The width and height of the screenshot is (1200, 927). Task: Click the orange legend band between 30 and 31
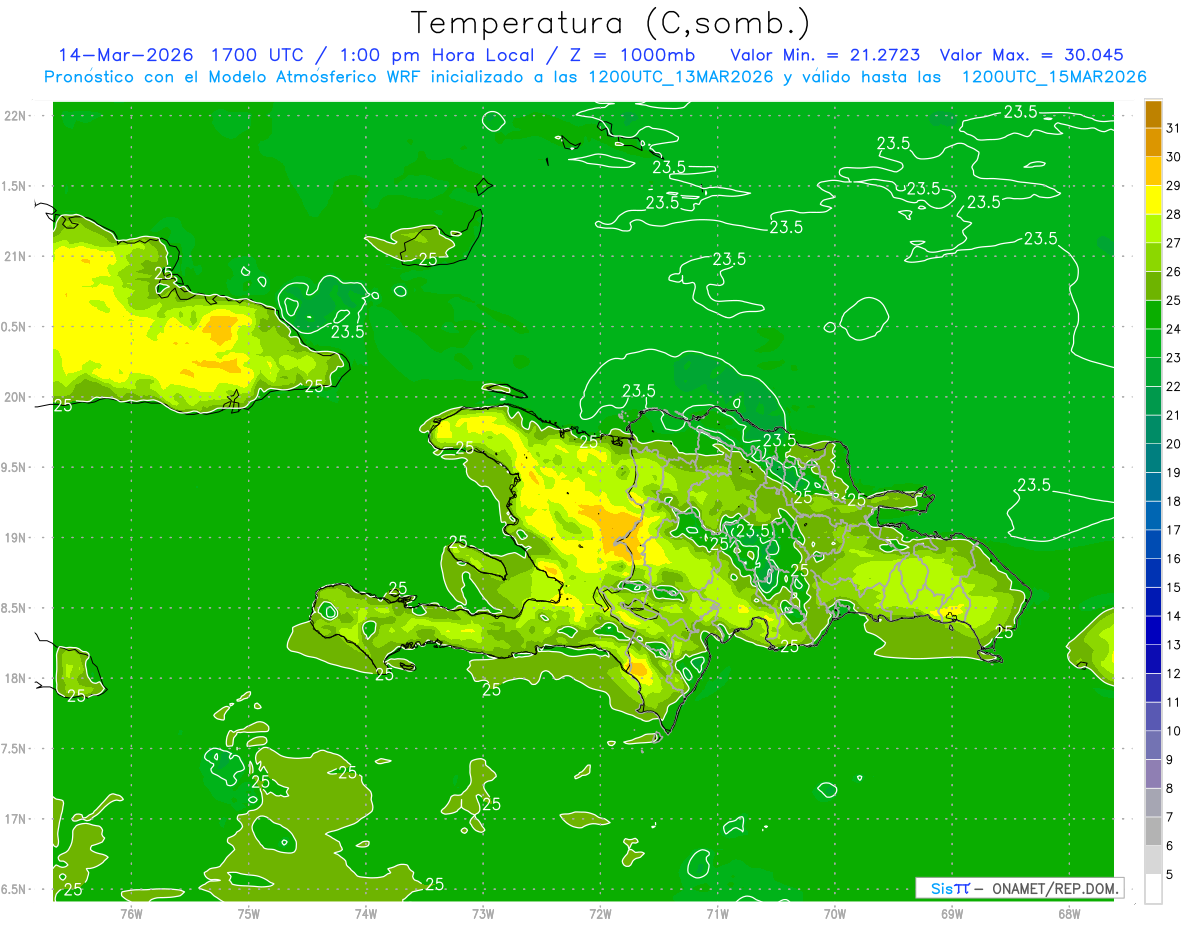coord(1153,143)
